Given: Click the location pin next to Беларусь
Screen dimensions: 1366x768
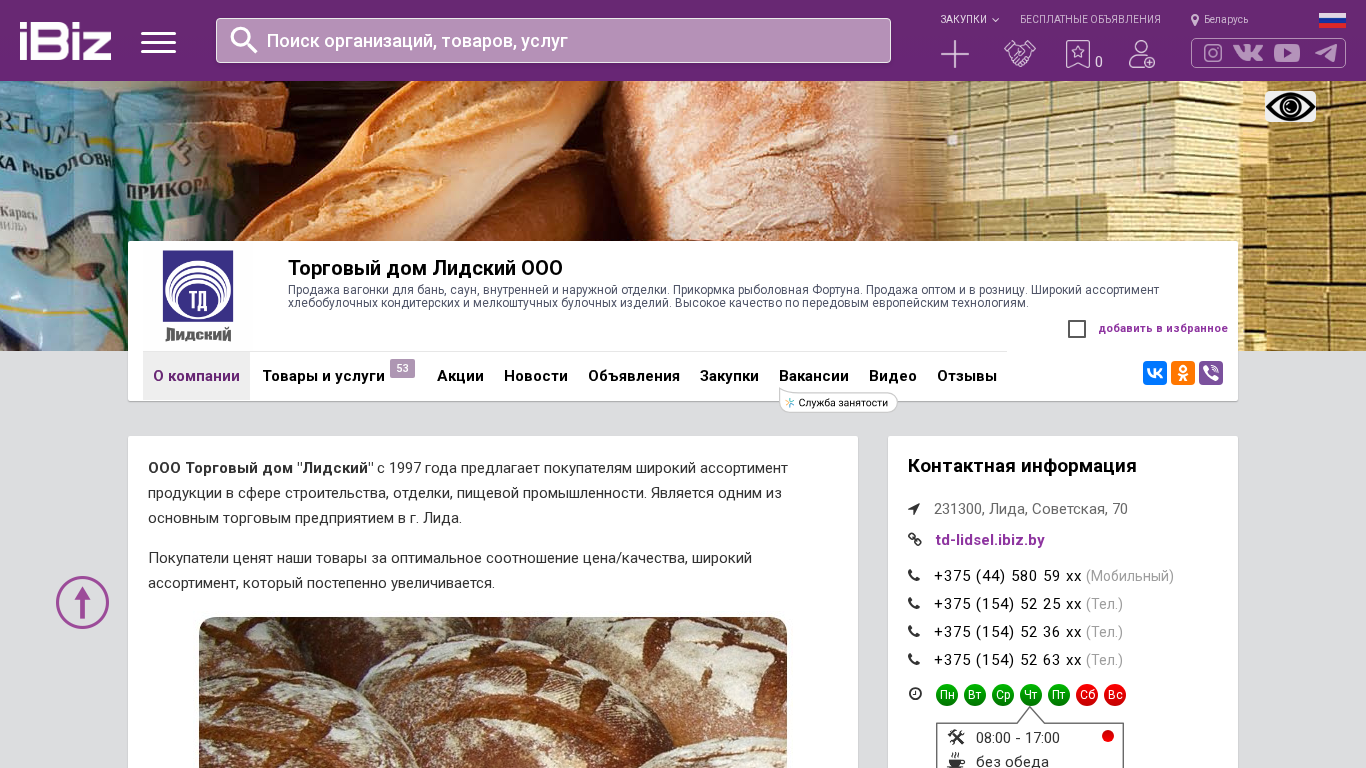Looking at the screenshot, I should (x=1195, y=19).
